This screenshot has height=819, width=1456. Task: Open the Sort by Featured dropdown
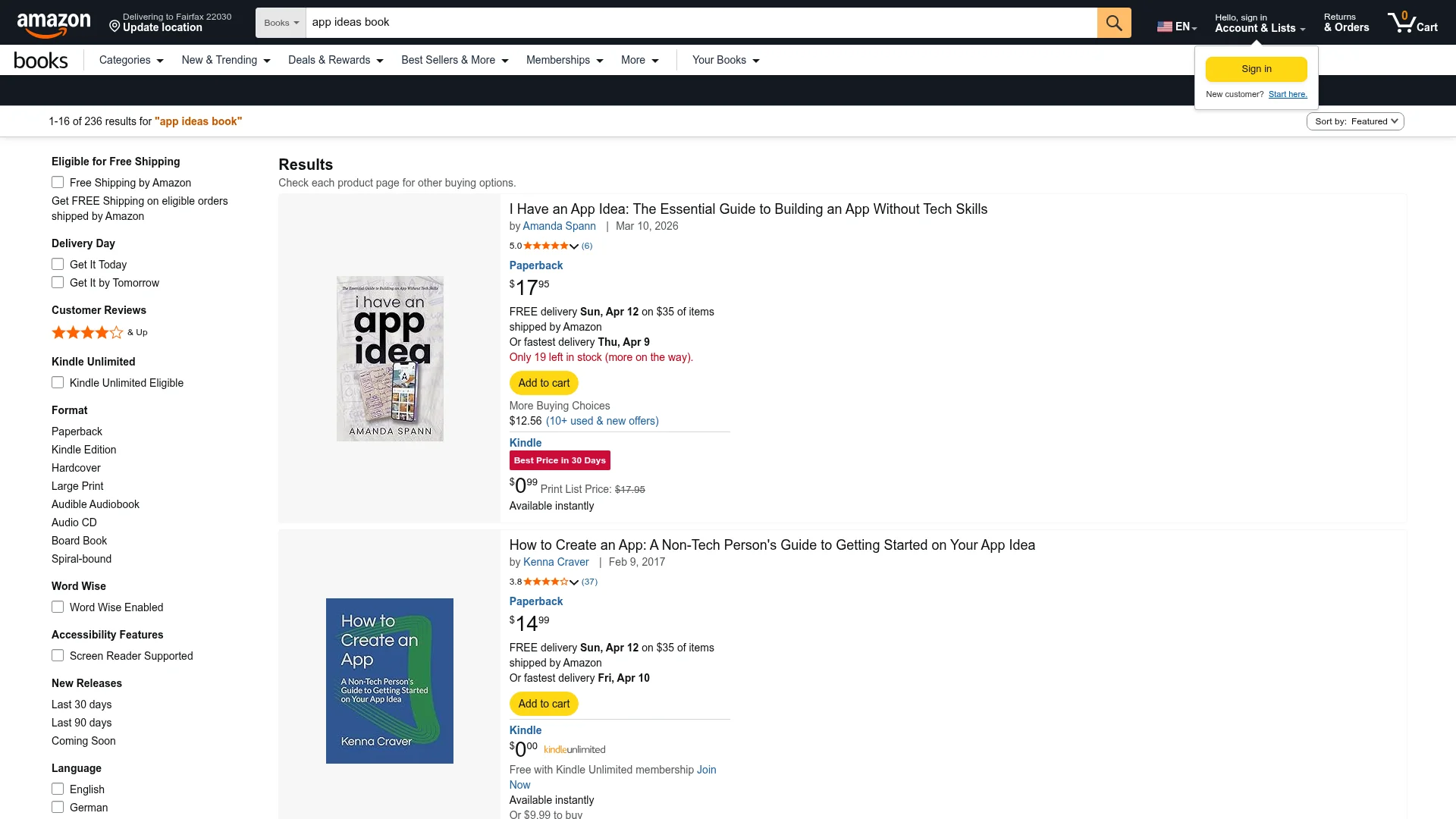(x=1354, y=121)
